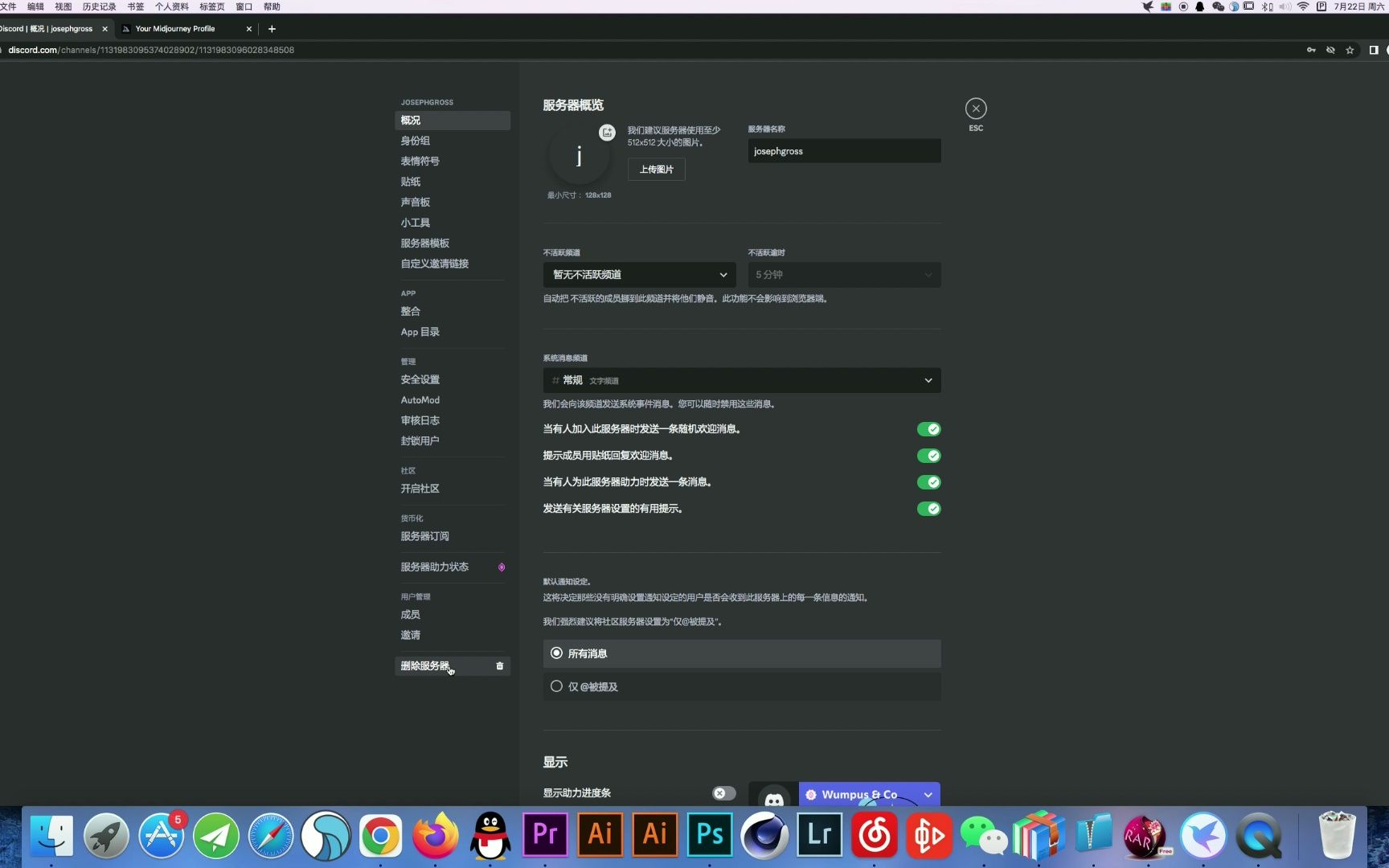Open the 不活跃频道 dropdown

[x=638, y=274]
